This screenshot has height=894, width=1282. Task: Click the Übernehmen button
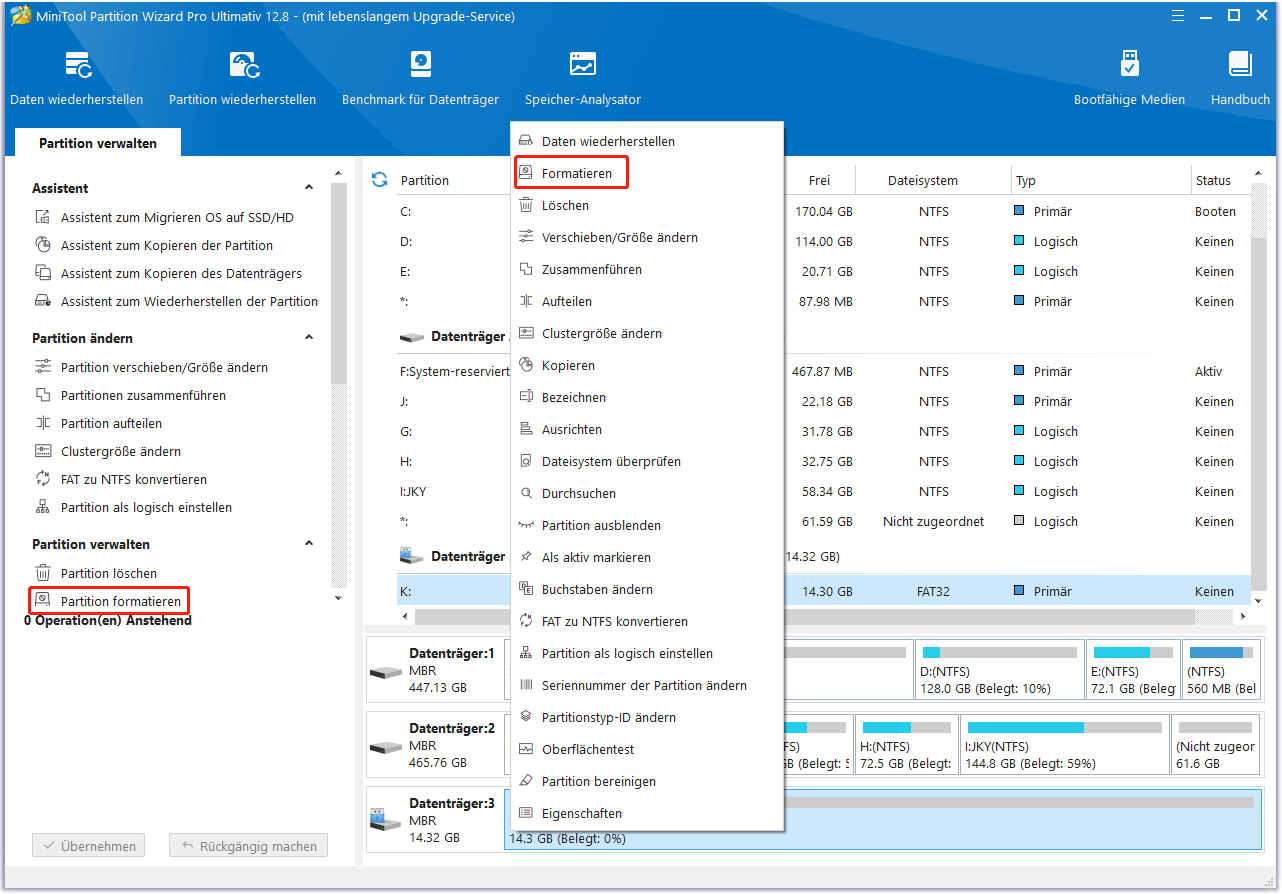pos(89,846)
